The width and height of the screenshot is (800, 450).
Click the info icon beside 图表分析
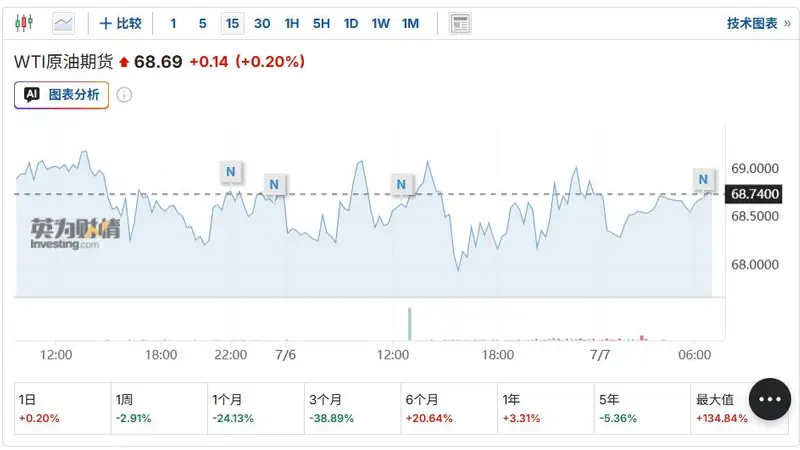pyautogui.click(x=124, y=95)
